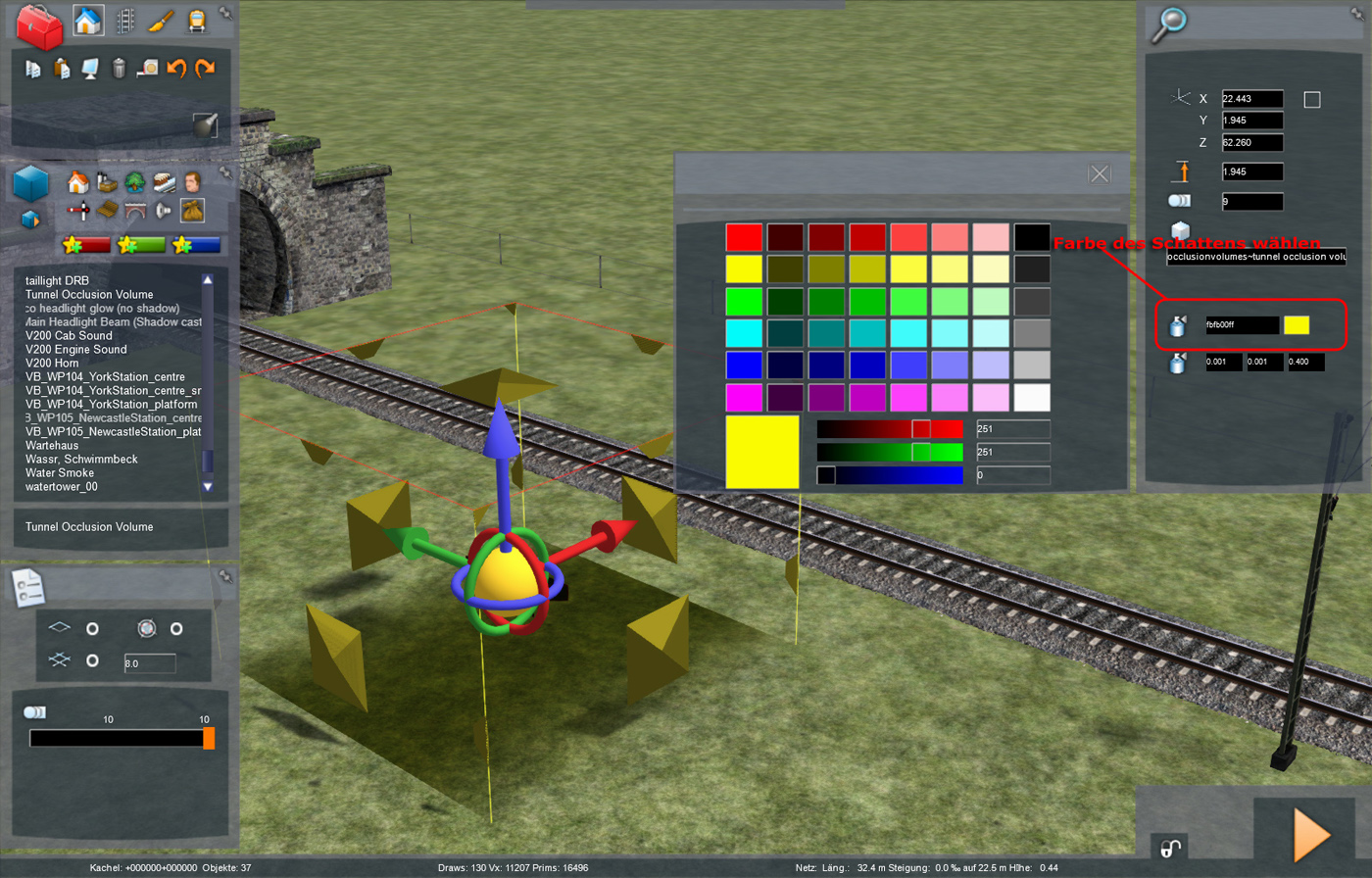Enable the snap to grid mesh option
1372x878 pixels.
[92, 660]
